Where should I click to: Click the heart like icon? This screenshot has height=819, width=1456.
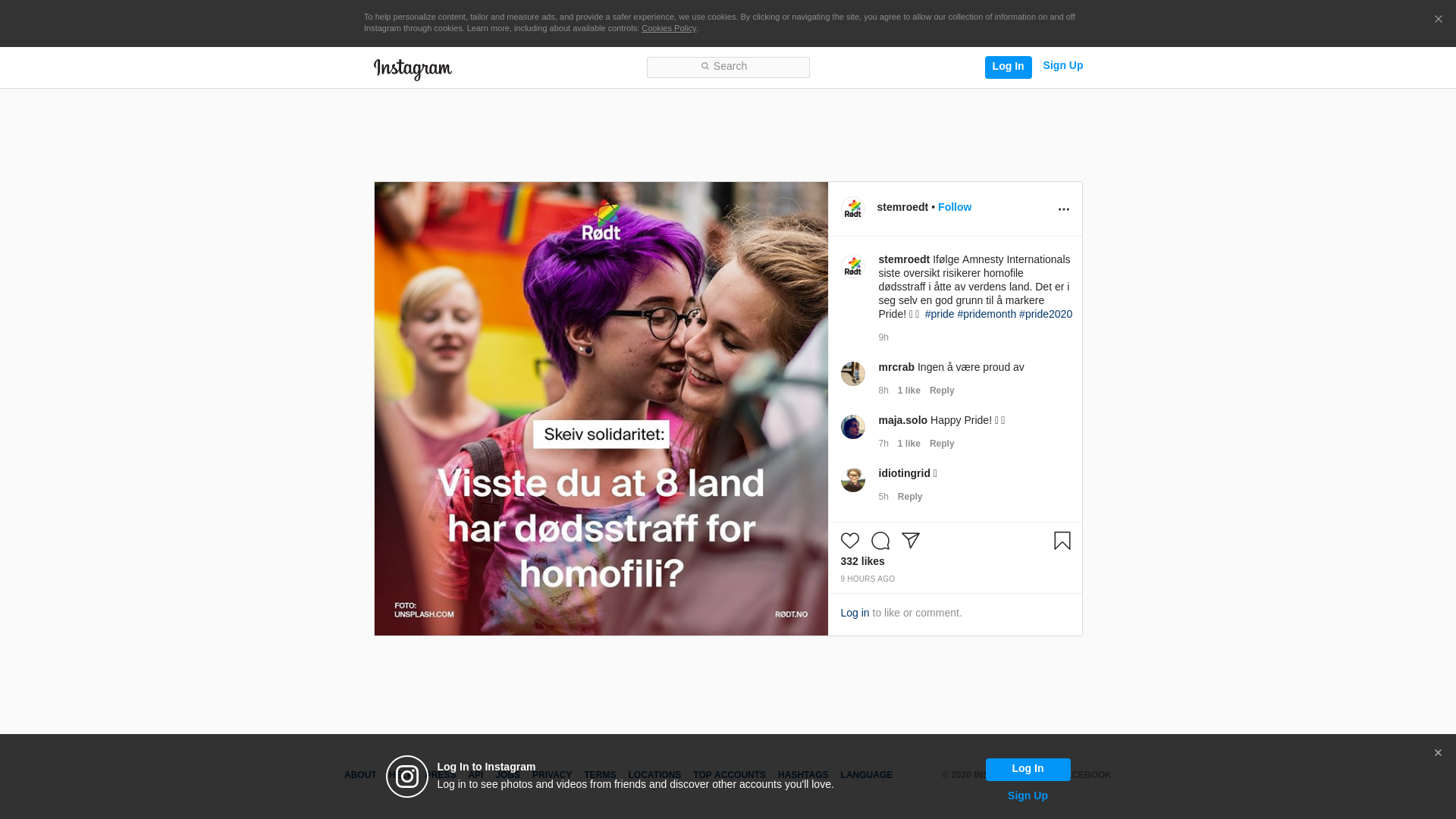(849, 541)
